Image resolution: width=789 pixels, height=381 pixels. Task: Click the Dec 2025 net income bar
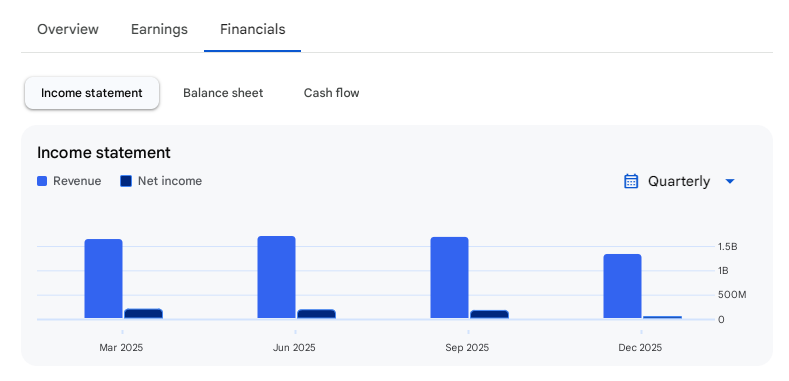[663, 317]
